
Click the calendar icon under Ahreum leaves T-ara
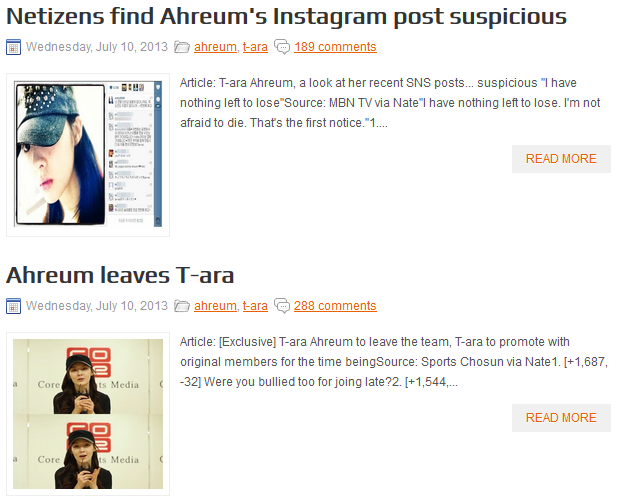click(13, 306)
